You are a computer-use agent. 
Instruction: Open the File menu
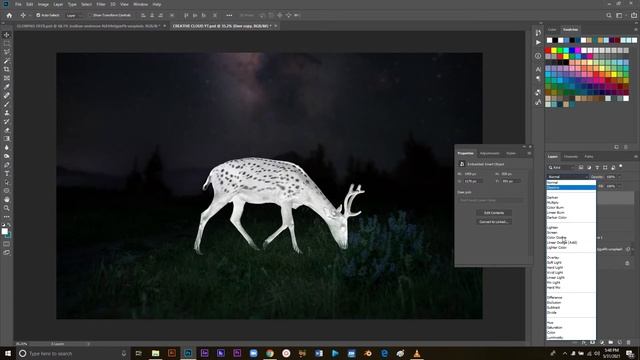click(18, 4)
